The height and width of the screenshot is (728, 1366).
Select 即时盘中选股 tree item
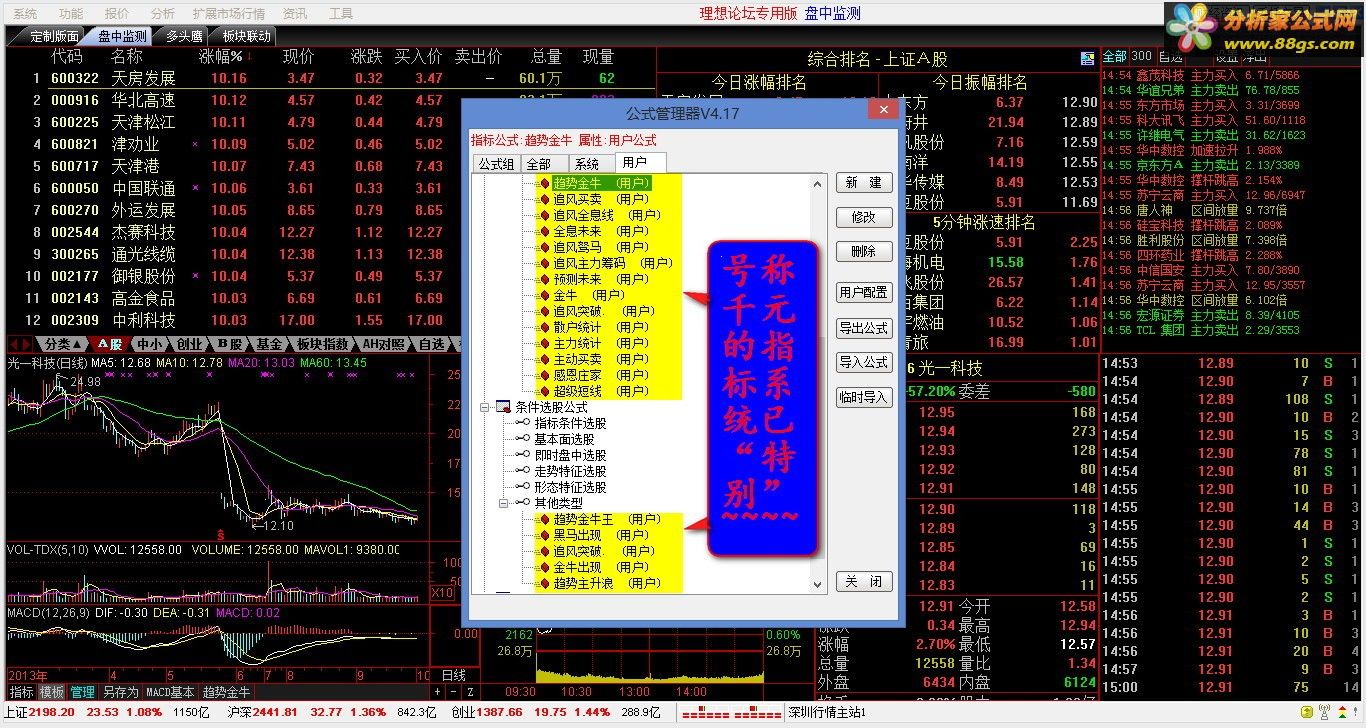(570, 455)
